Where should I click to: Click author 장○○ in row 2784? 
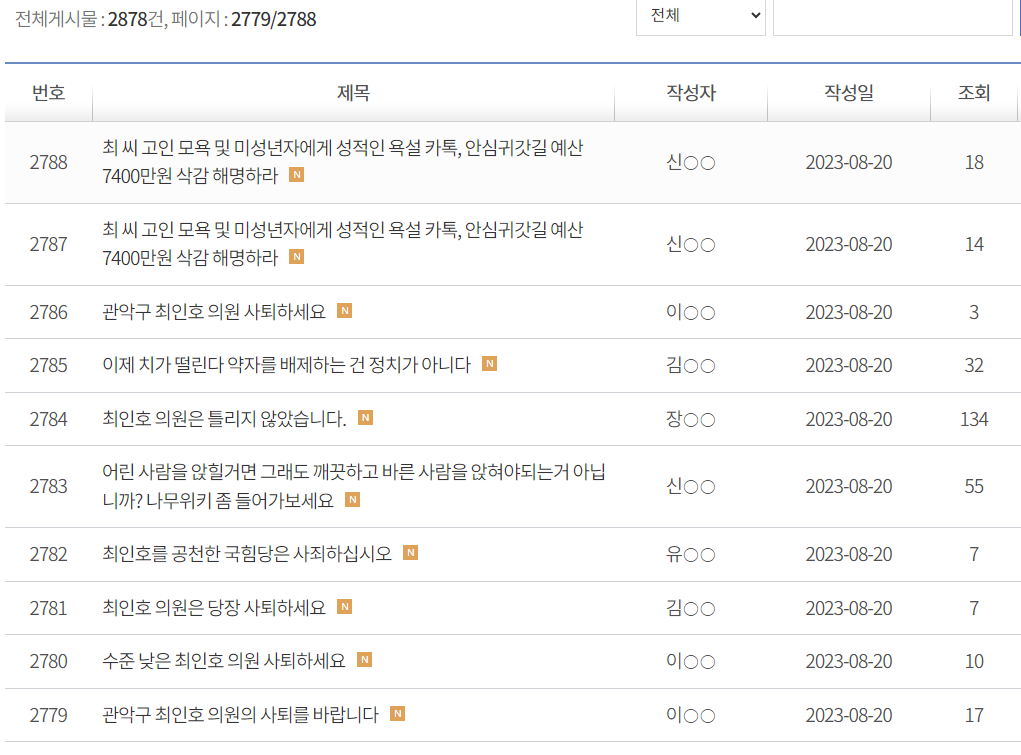click(691, 419)
